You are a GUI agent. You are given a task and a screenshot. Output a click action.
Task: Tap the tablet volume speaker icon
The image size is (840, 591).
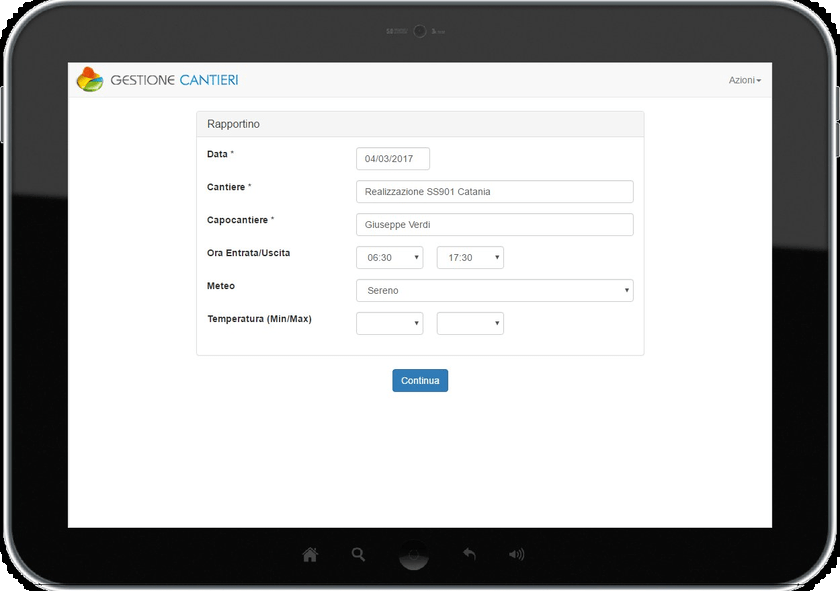[516, 554]
